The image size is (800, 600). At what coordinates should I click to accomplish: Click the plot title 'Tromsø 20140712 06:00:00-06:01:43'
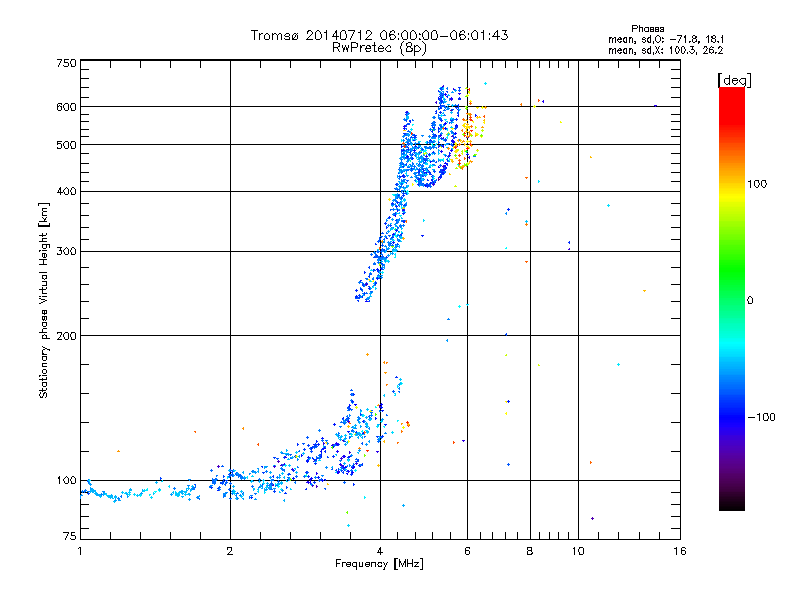[x=379, y=35]
